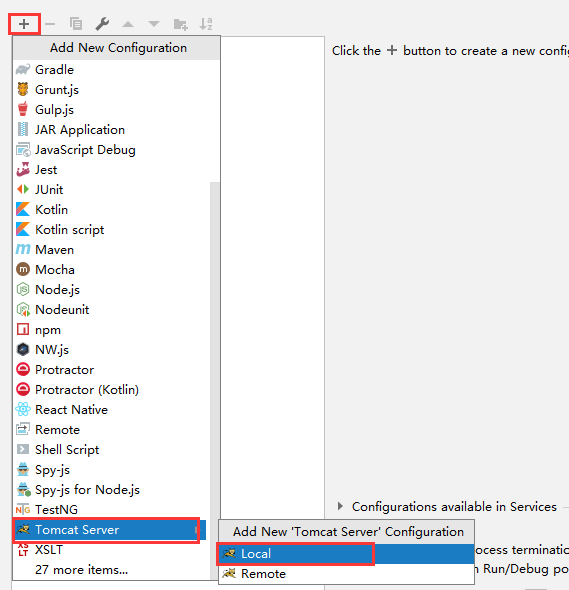Select Protractor (Kotlin) entry
Viewport: 569px width, 590px height.
click(112, 389)
